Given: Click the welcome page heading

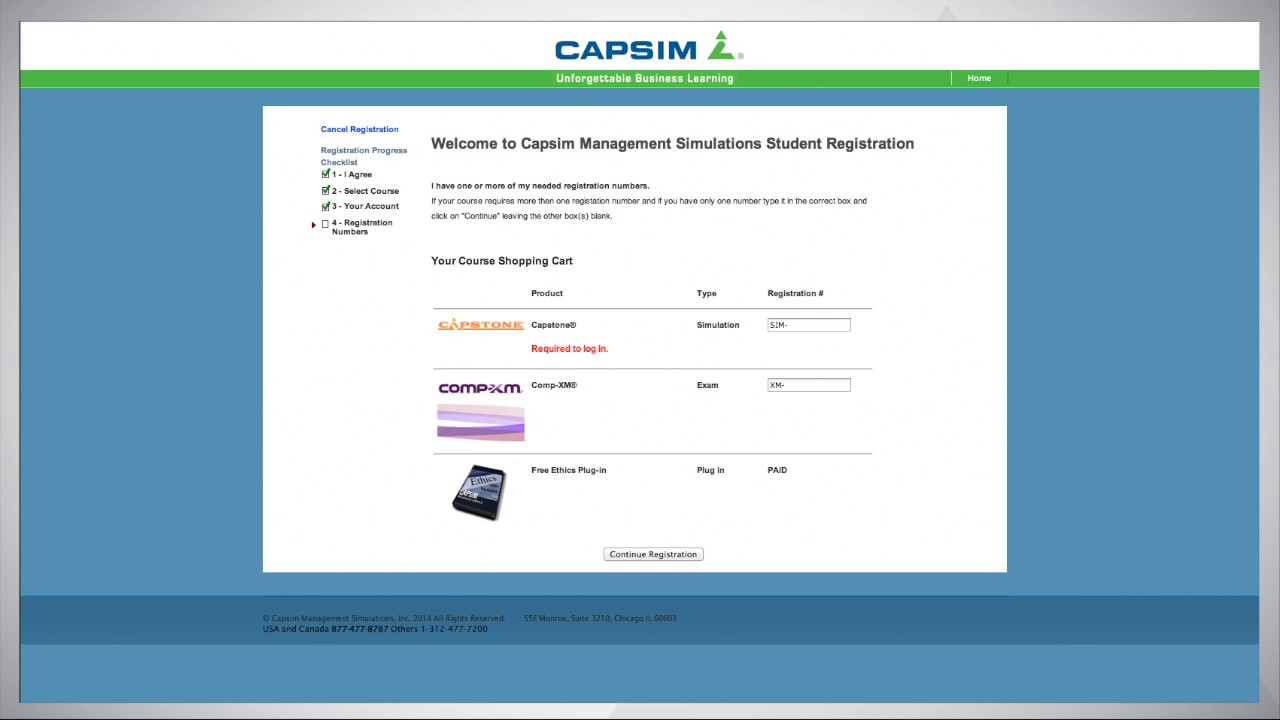Looking at the screenshot, I should 672,144.
